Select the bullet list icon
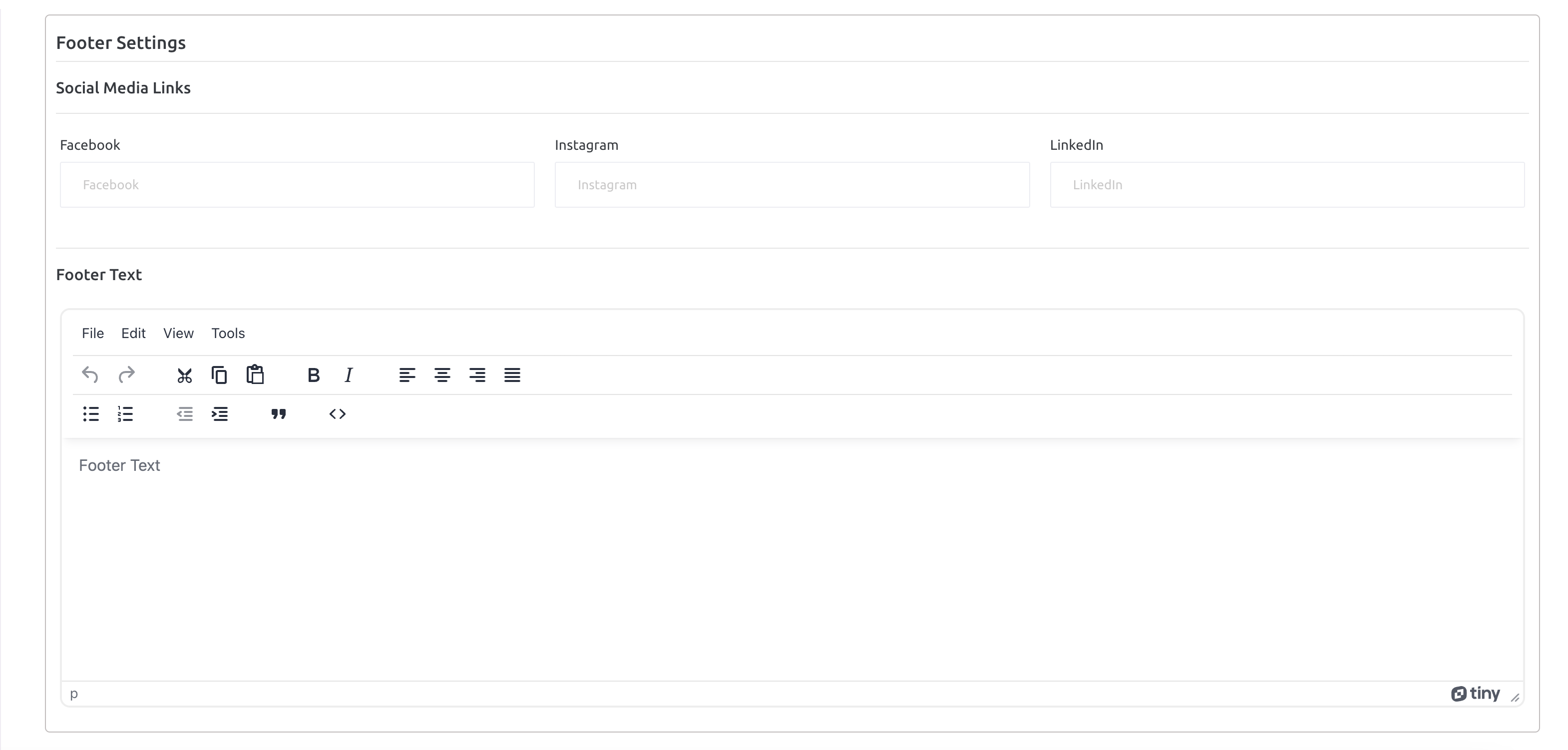The width and height of the screenshot is (1568, 750). (x=90, y=414)
